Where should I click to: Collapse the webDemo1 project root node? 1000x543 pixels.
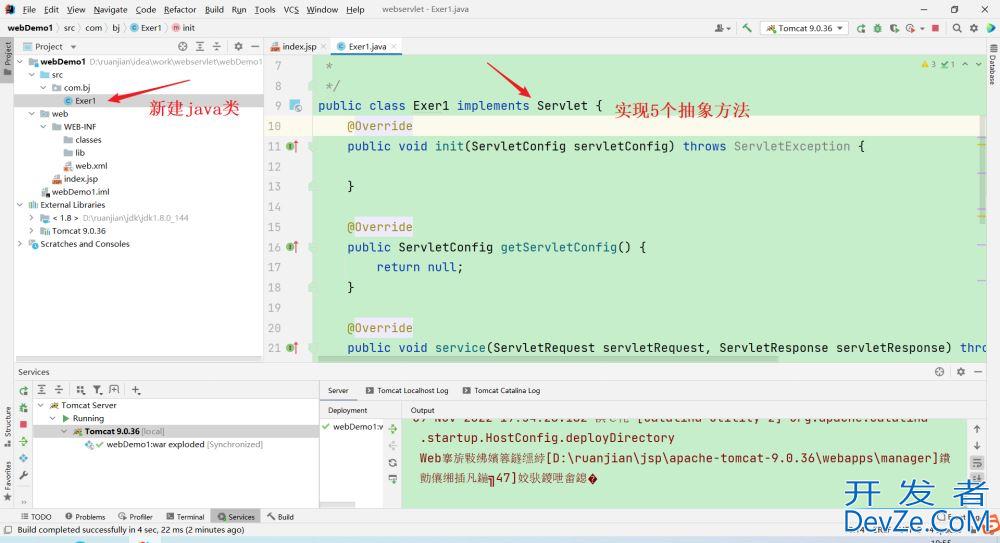coord(20,62)
